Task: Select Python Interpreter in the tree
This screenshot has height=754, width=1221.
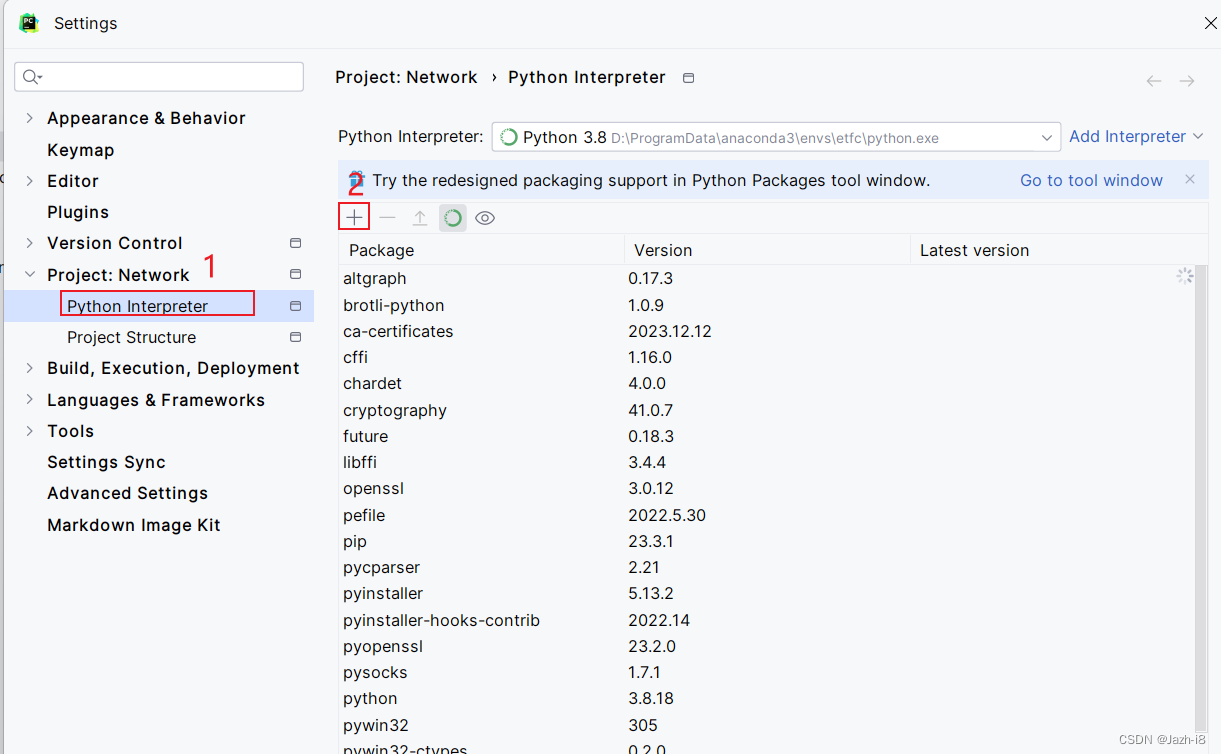Action: point(159,306)
